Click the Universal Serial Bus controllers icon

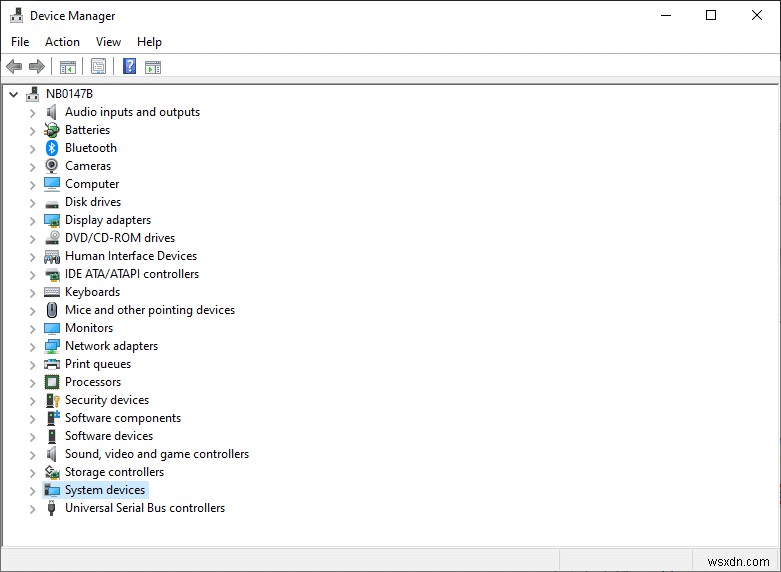pyautogui.click(x=51, y=508)
